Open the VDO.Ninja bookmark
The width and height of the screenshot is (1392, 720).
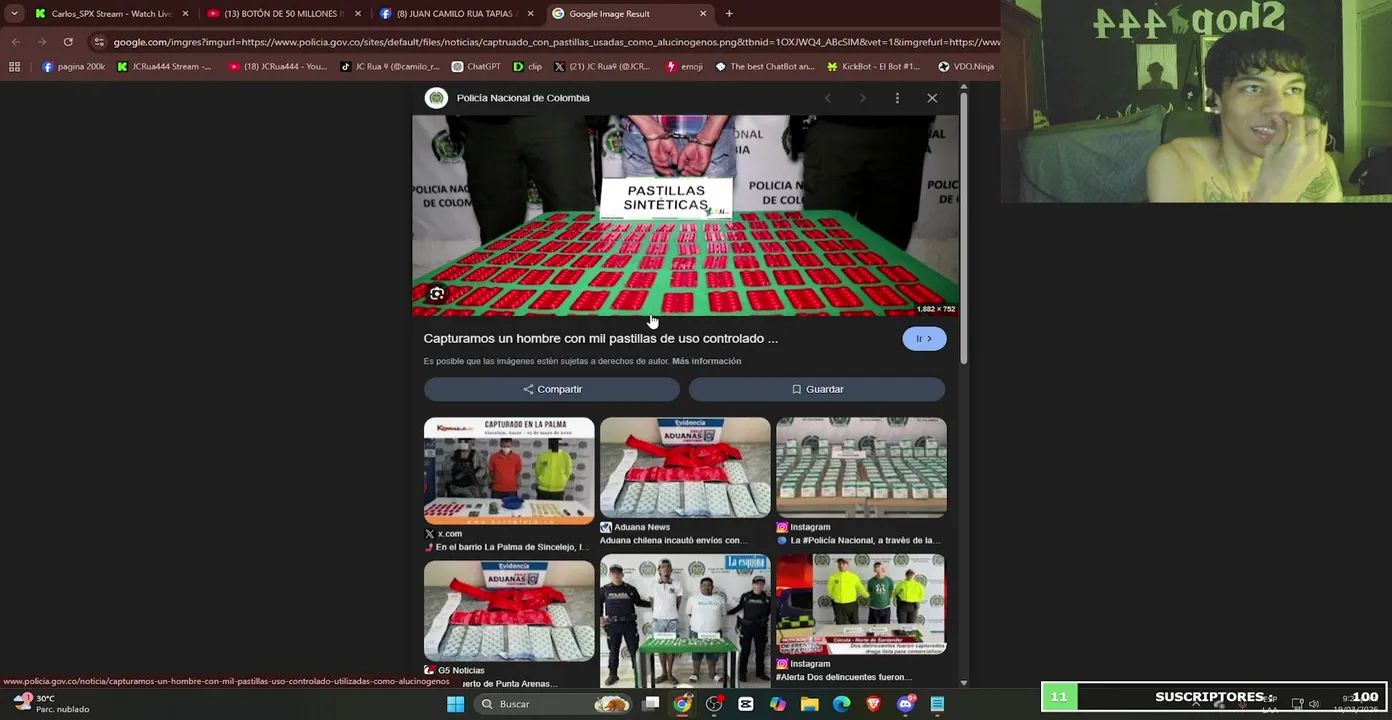click(966, 67)
